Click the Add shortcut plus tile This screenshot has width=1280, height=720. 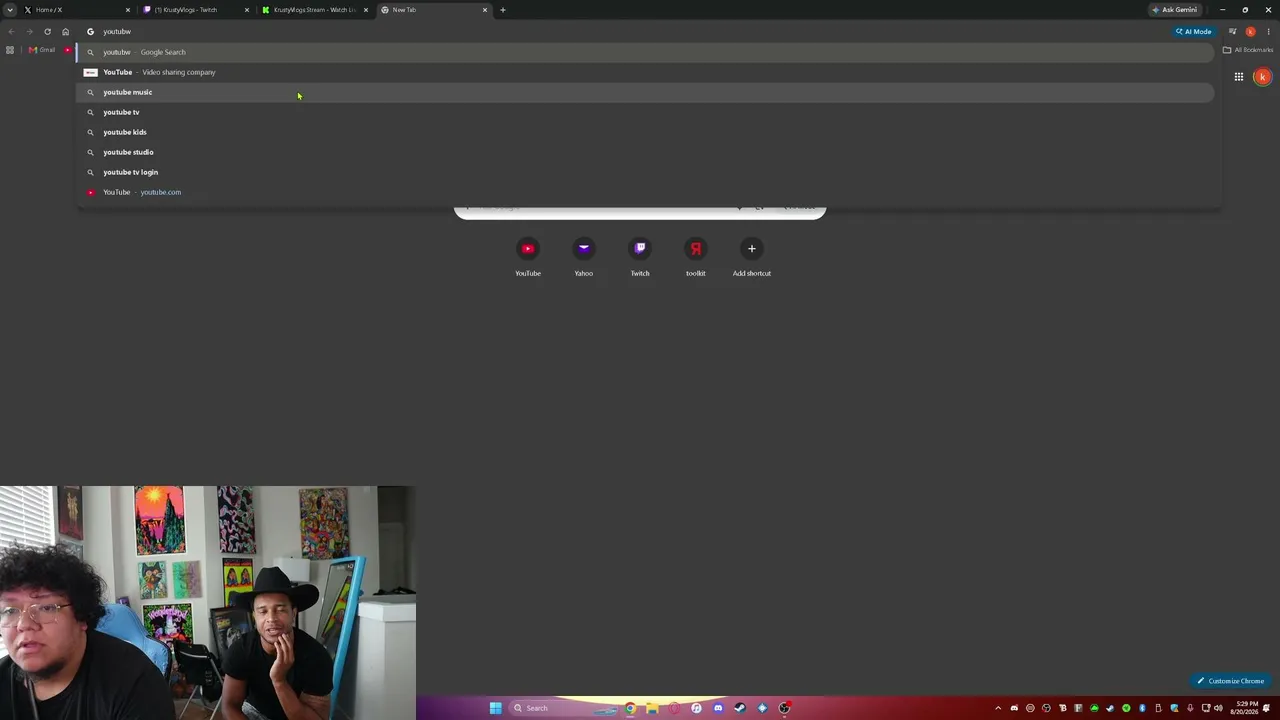click(x=752, y=256)
